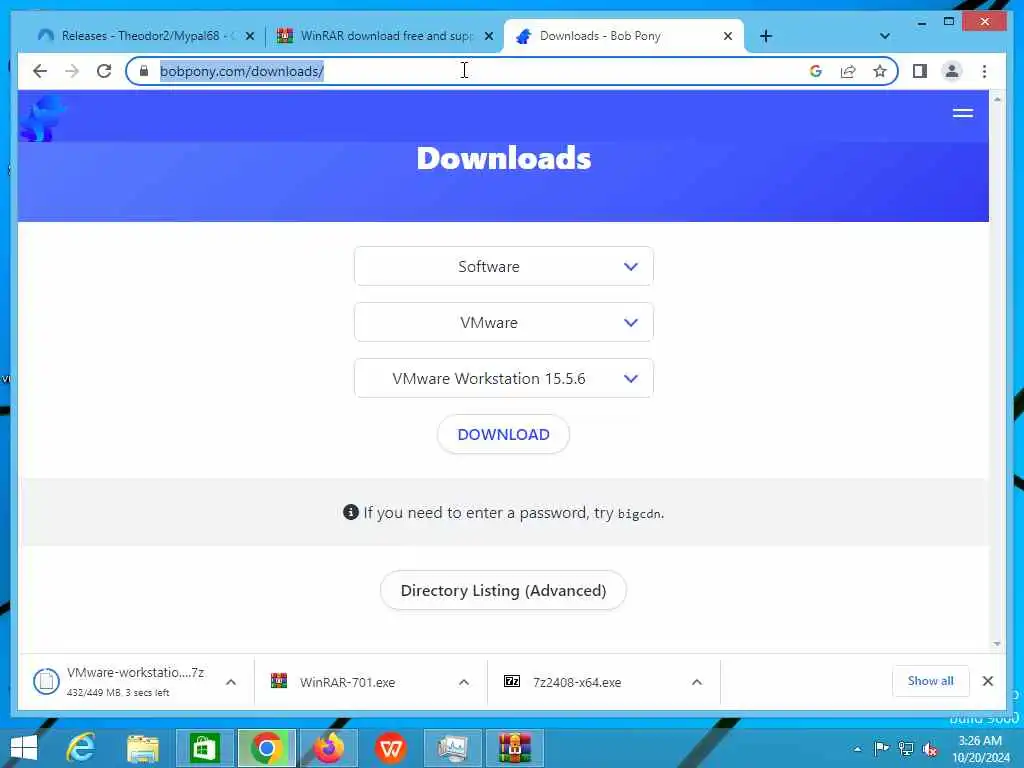Open the Chrome three-dot menu

pos(984,71)
